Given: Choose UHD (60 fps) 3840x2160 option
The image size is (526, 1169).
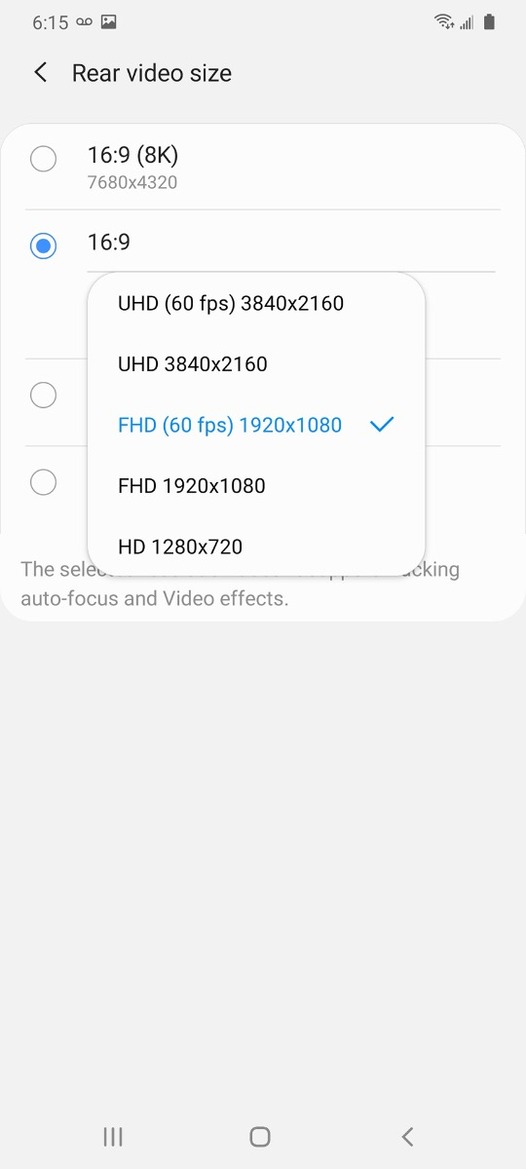Looking at the screenshot, I should pyautogui.click(x=256, y=303).
